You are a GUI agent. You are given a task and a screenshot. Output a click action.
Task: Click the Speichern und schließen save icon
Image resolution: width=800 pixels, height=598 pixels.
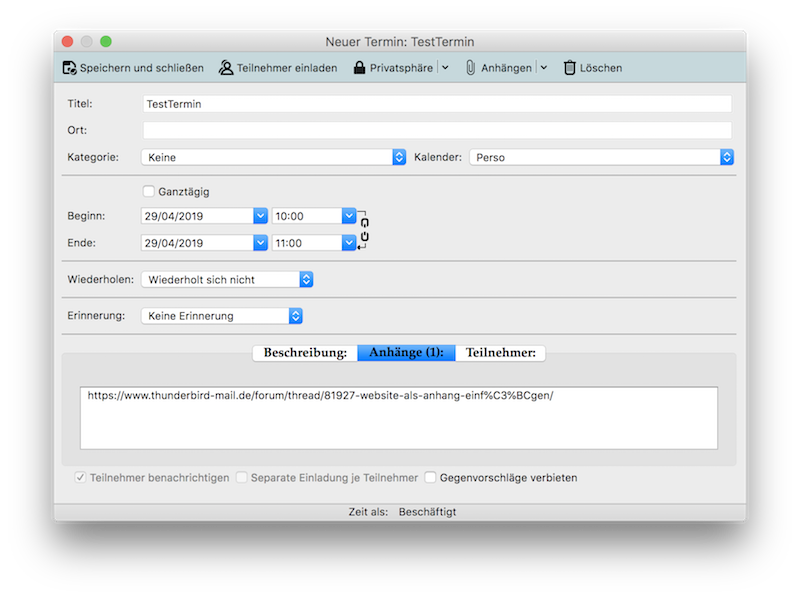[69, 68]
